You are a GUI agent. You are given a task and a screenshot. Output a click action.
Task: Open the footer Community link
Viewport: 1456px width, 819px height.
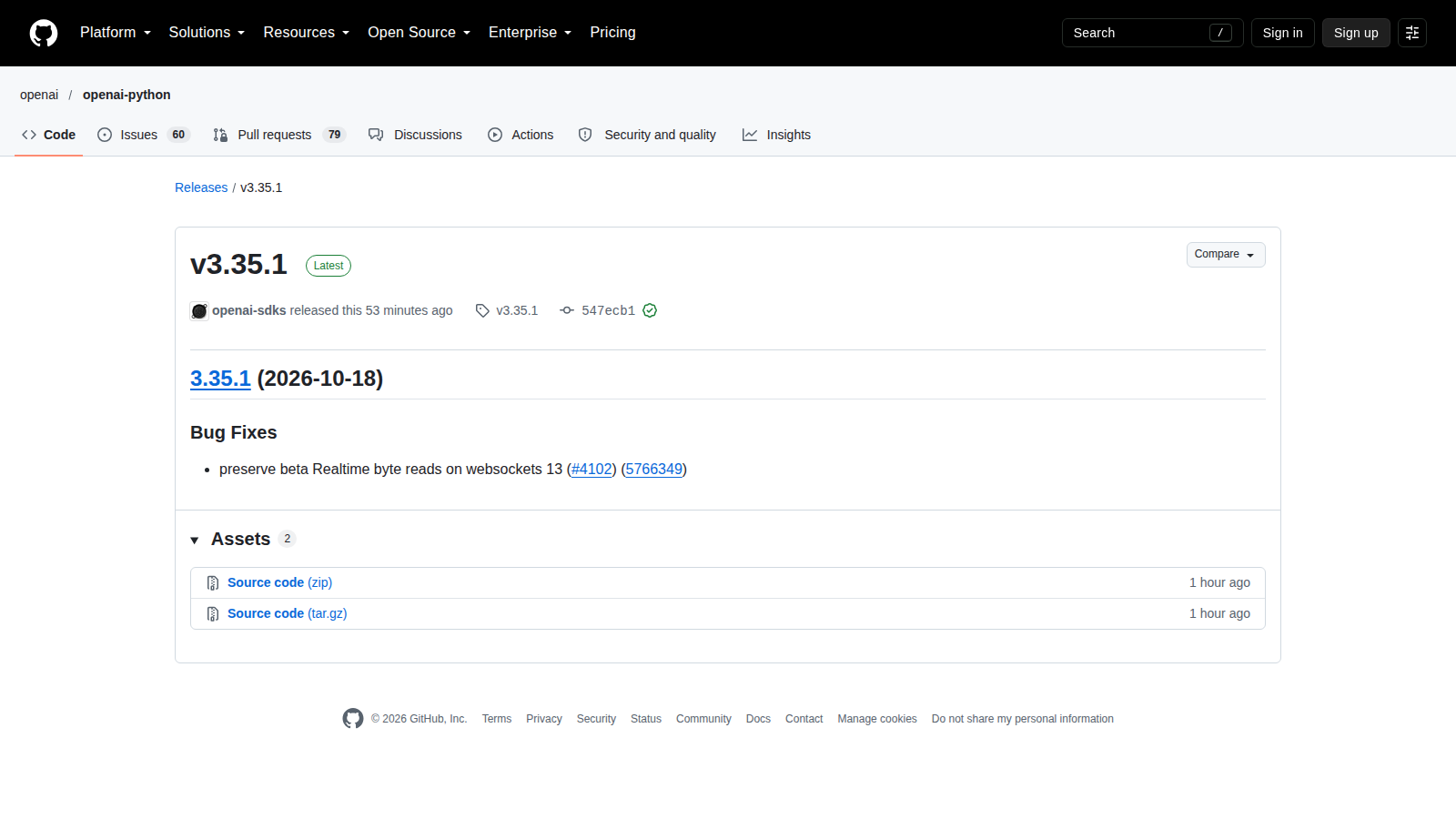tap(703, 719)
